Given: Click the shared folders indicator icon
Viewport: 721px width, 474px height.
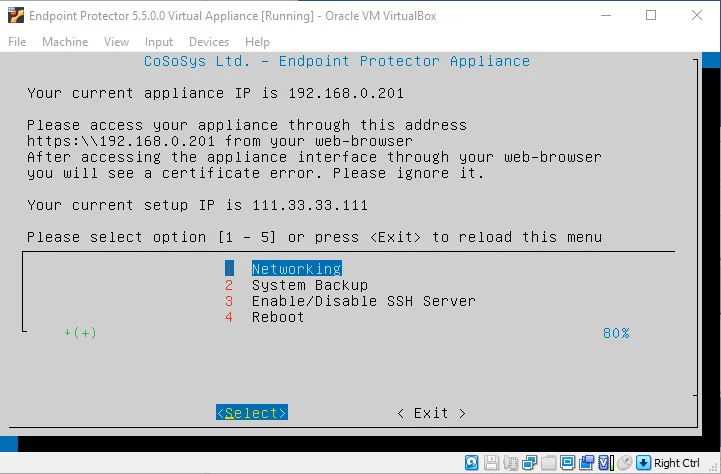Looking at the screenshot, I should 549,463.
